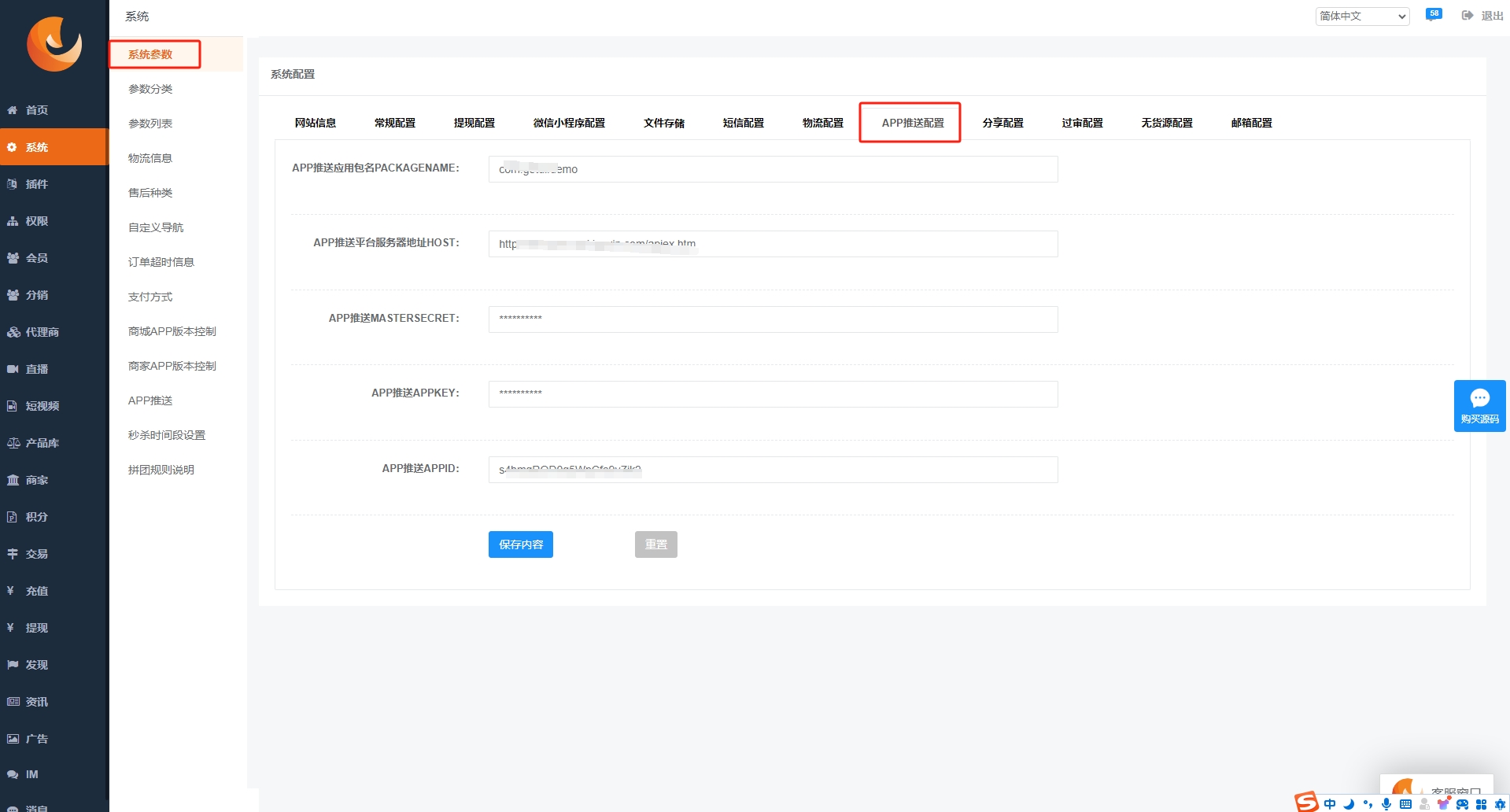
Task: Click the 广告 picture icon in sidebar
Action: [x=13, y=739]
